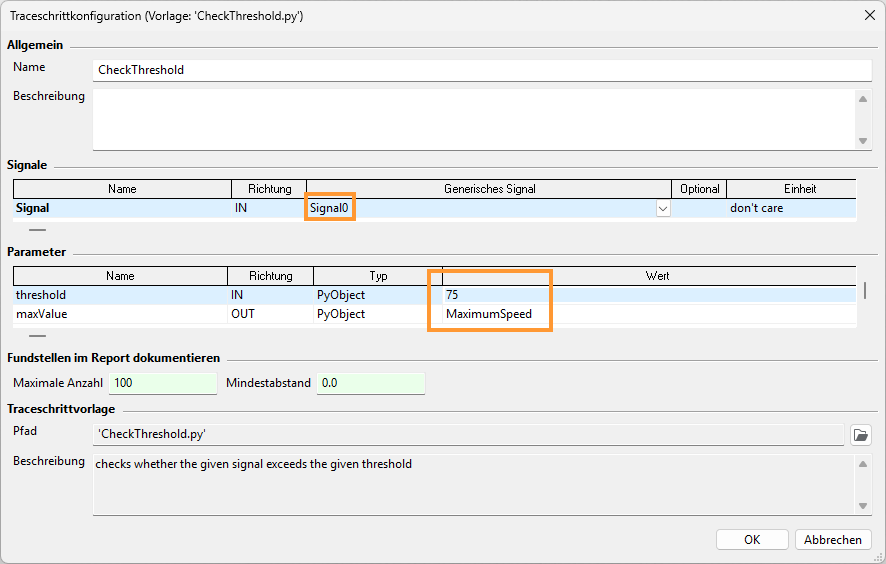The height and width of the screenshot is (564, 886).
Task: Edit the Name field with CheckThreshold
Action: 482,70
